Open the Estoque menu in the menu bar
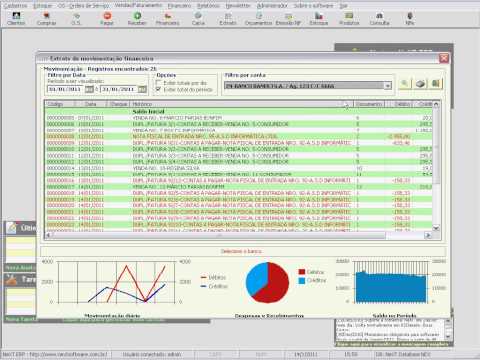480x360 pixels. [43, 6]
